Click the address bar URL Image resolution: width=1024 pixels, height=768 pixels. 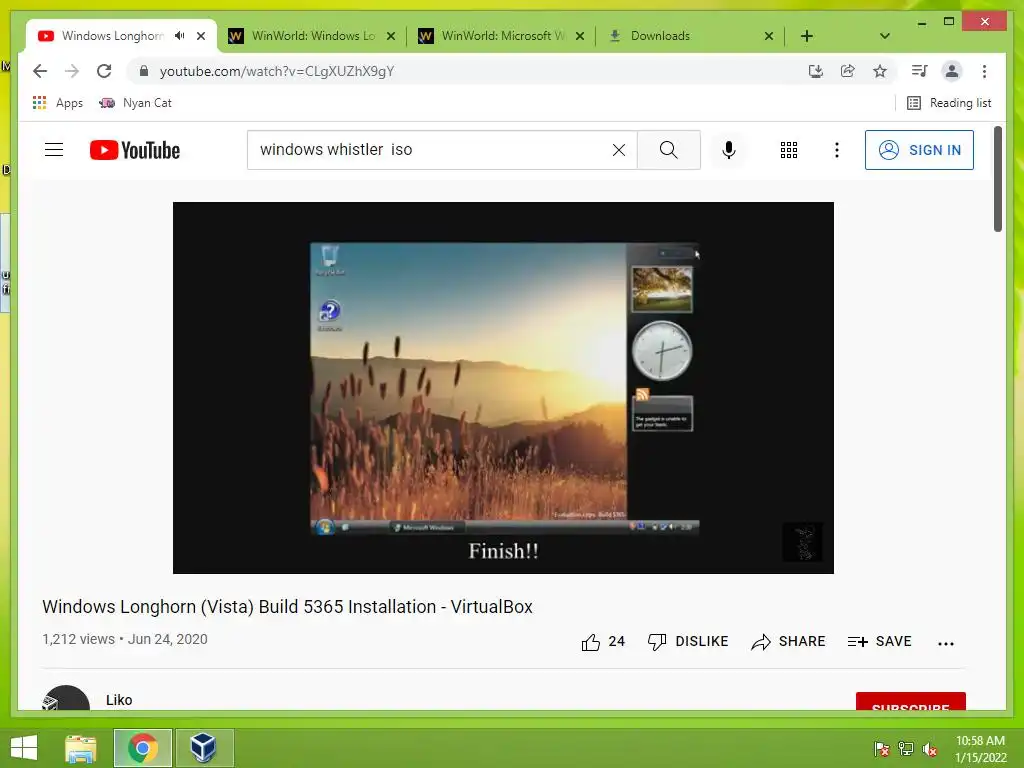tap(276, 71)
